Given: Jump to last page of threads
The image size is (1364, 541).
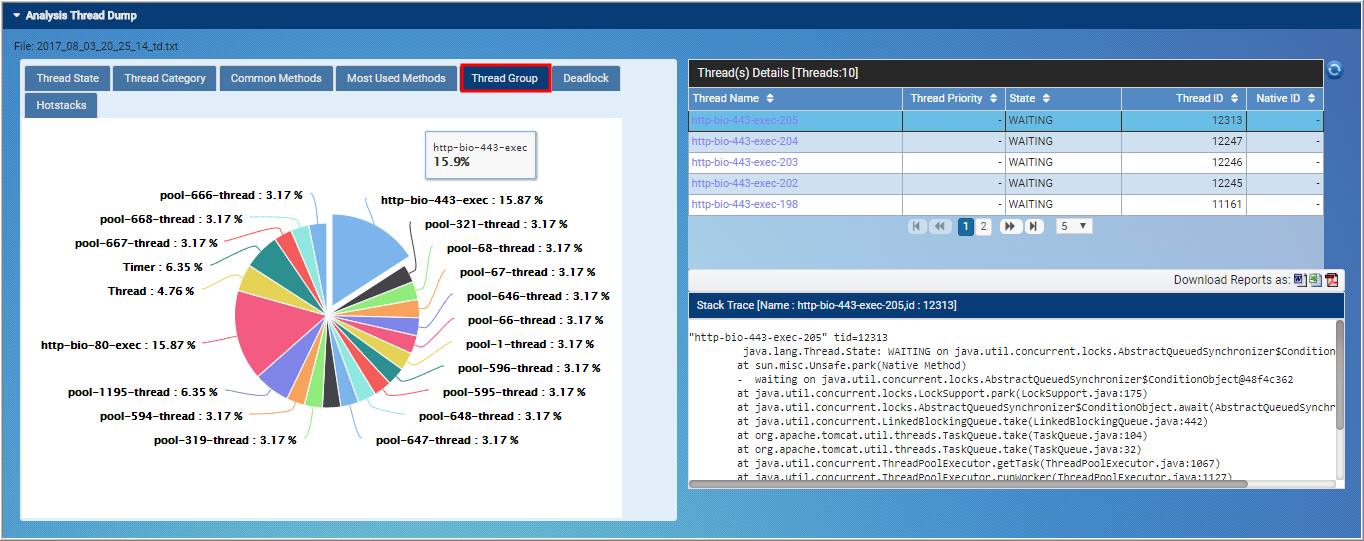Looking at the screenshot, I should 1034,227.
